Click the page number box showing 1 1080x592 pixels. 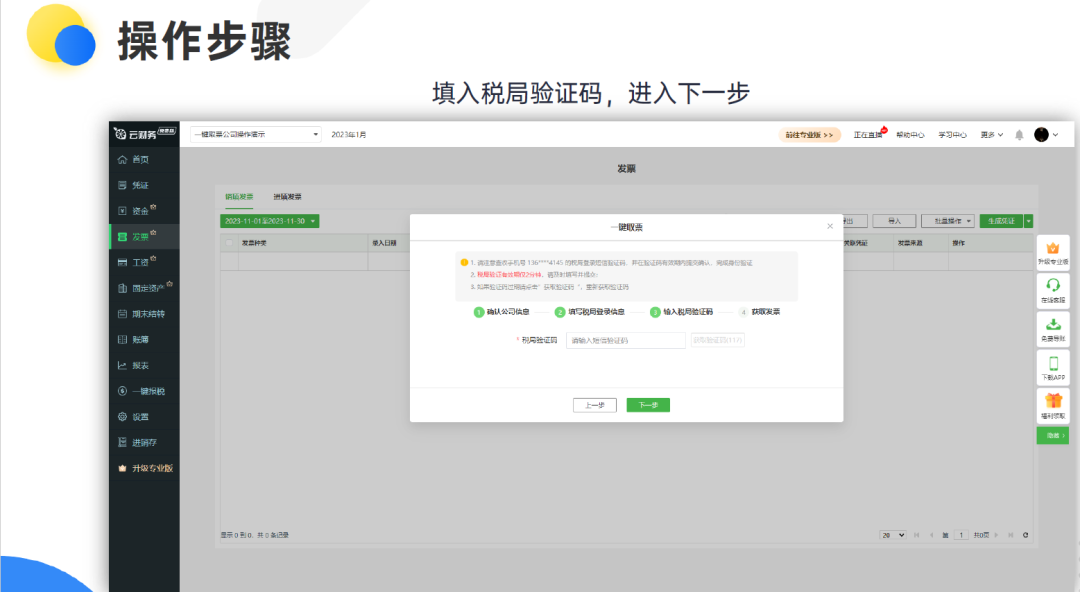(x=962, y=535)
